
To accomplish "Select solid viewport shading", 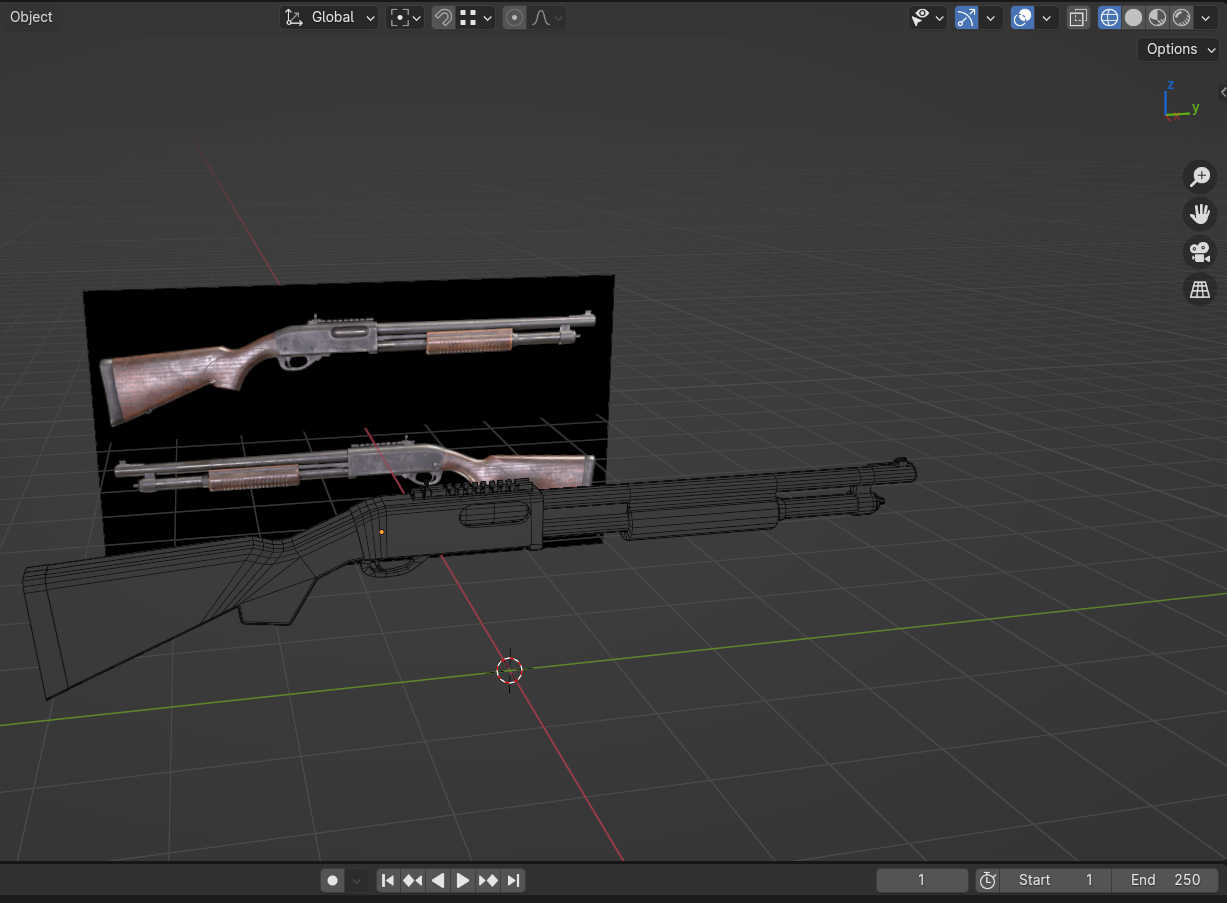I will [x=1133, y=17].
